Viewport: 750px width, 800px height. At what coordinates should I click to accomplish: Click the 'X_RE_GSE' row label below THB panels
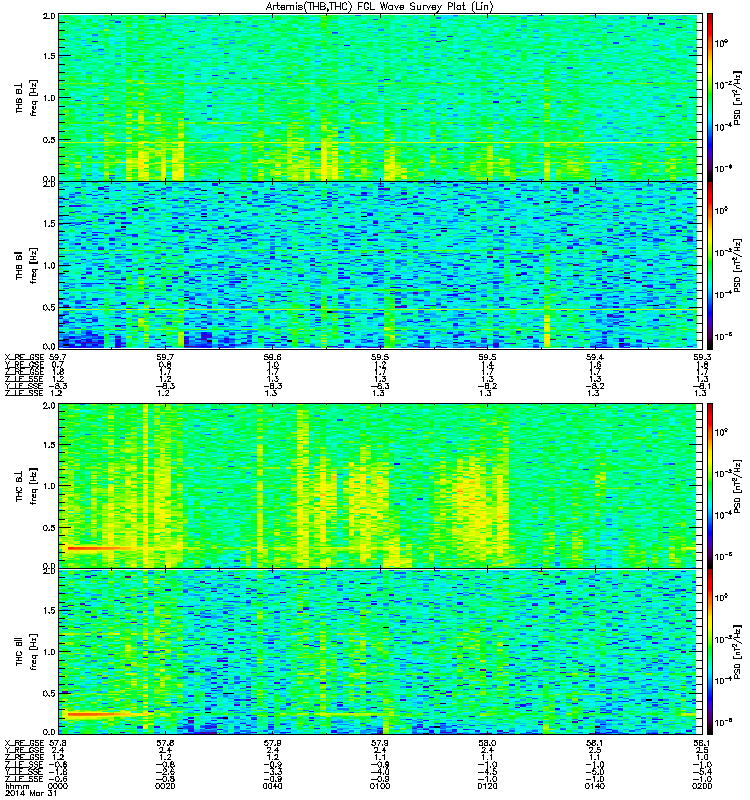point(24,357)
